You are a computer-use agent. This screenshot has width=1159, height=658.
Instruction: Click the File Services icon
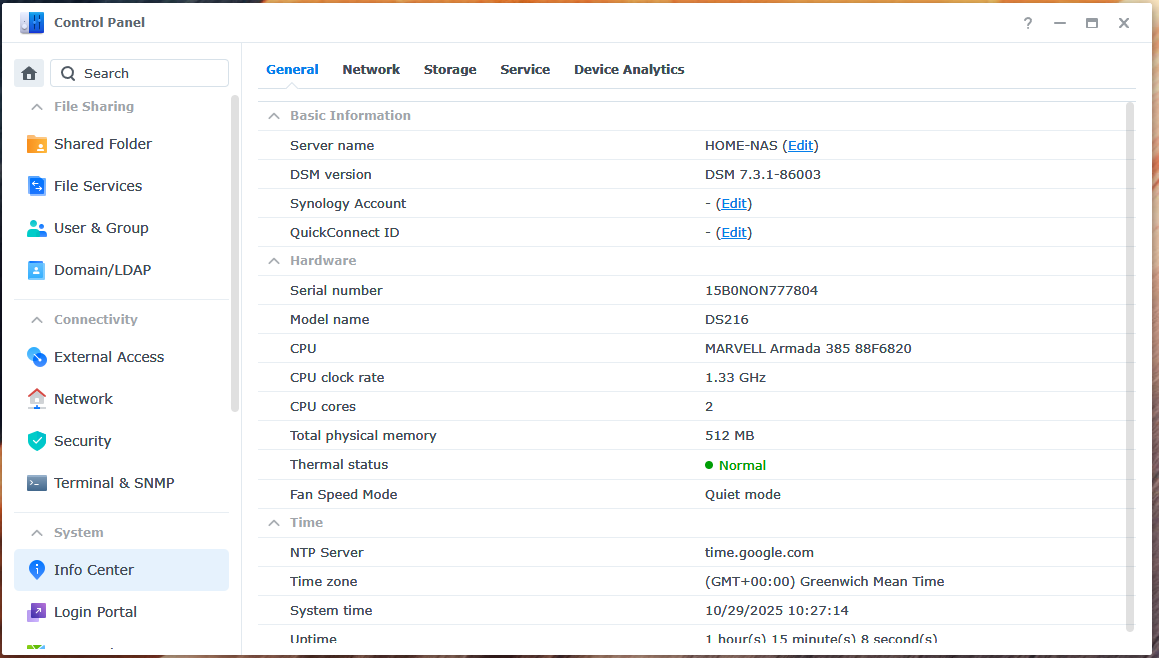coord(36,186)
